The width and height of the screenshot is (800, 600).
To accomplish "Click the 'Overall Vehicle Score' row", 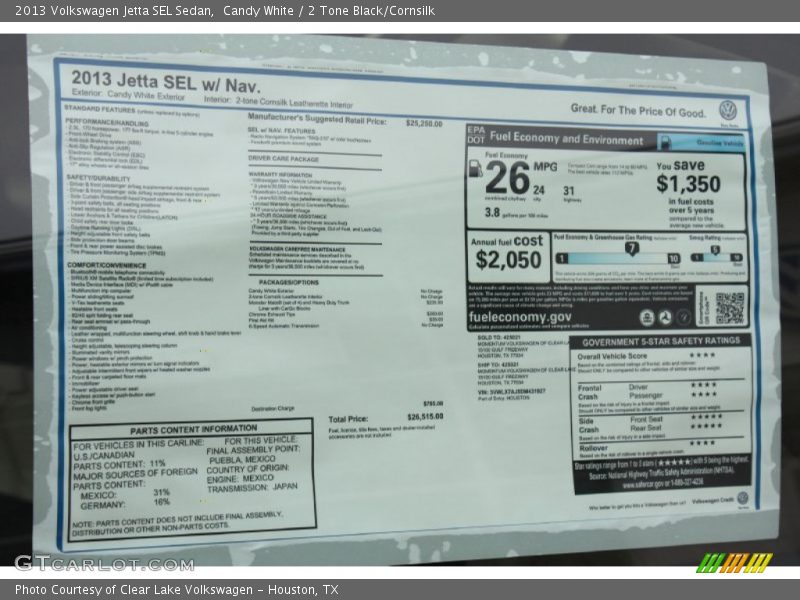I will (x=659, y=356).
